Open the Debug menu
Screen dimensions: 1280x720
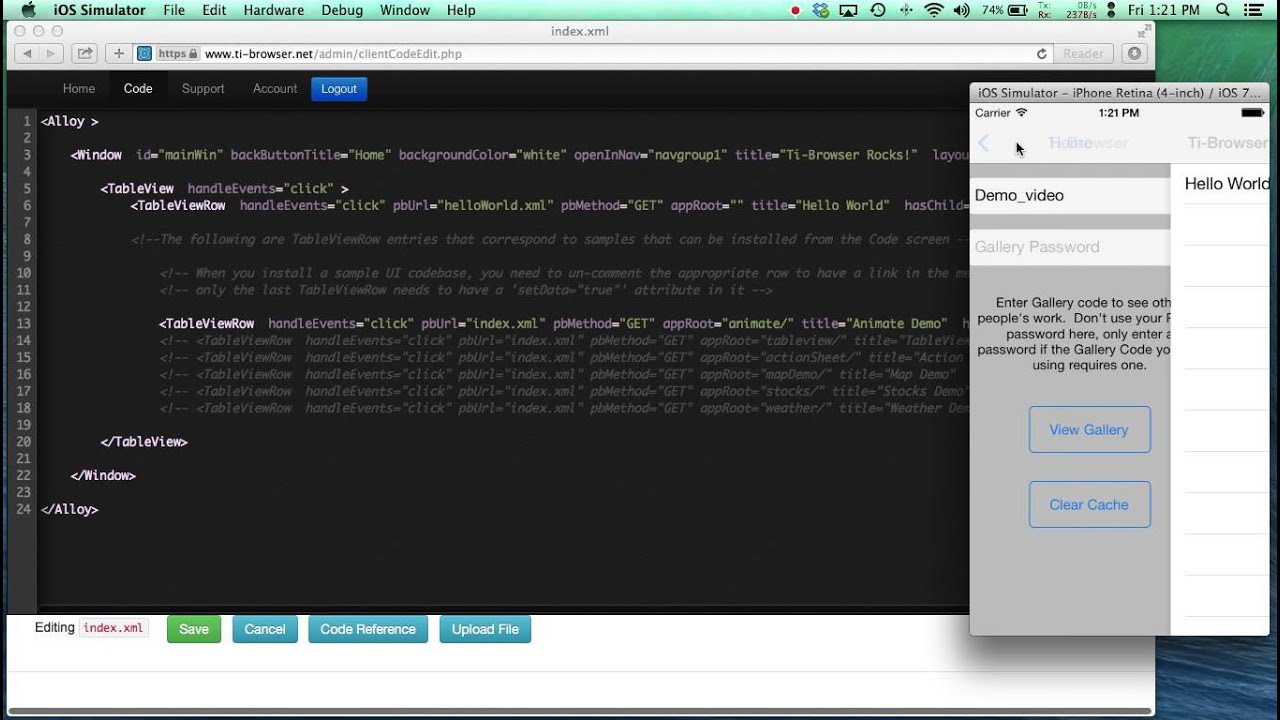342,10
